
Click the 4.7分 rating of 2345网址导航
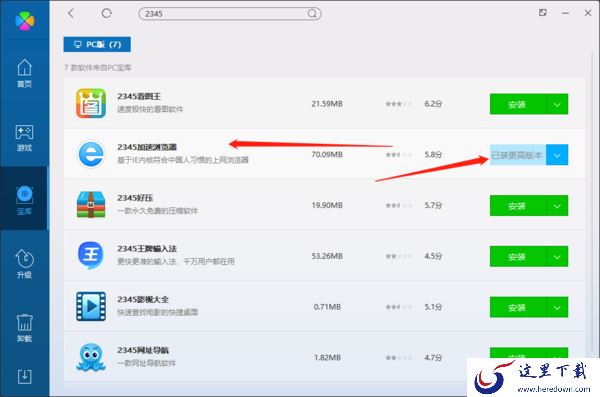[x=433, y=358]
